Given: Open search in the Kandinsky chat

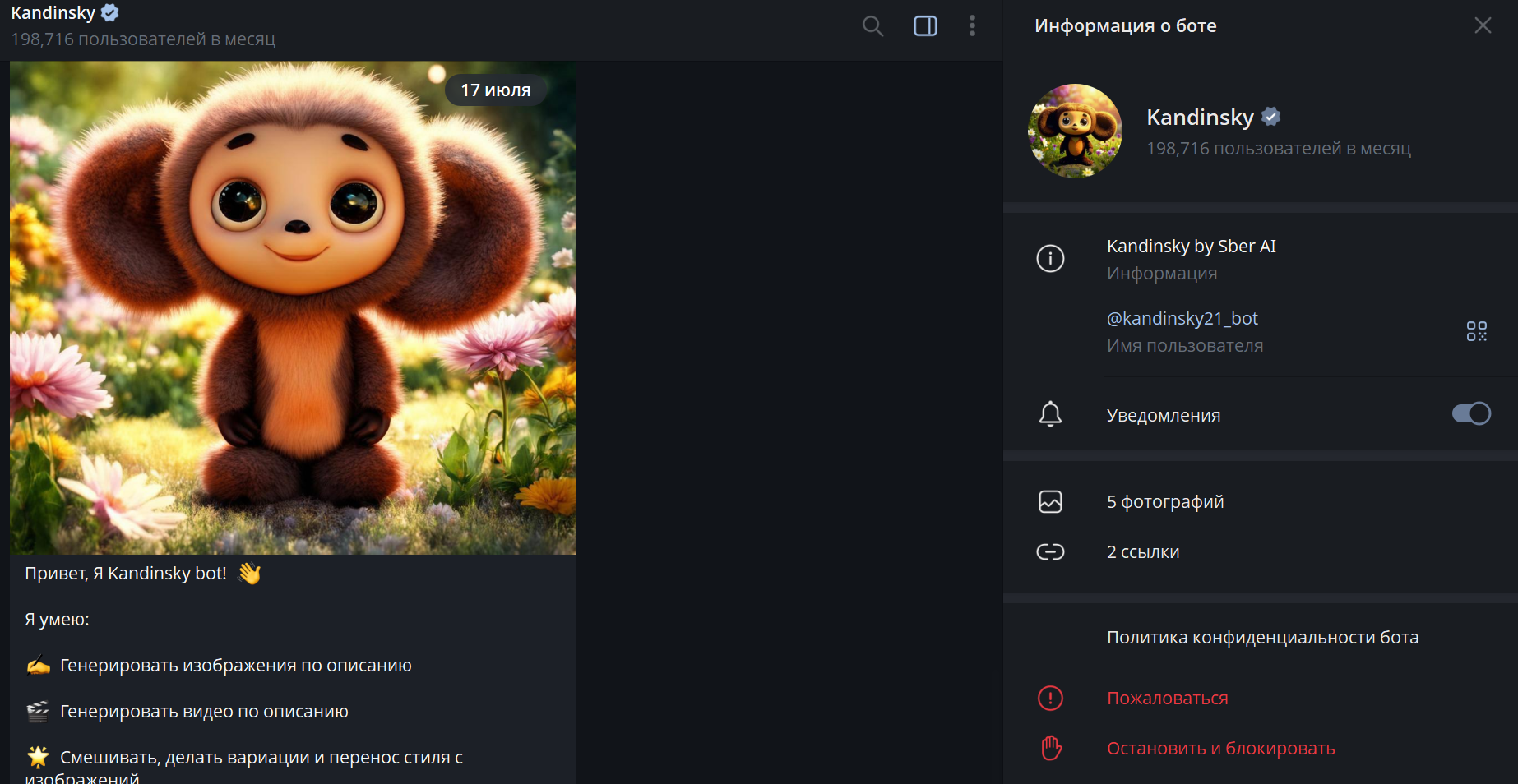Looking at the screenshot, I should pos(872,26).
